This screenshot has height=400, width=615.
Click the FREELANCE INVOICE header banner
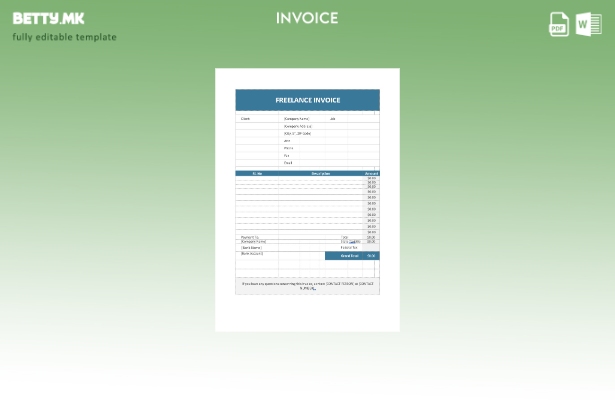[x=307, y=100]
